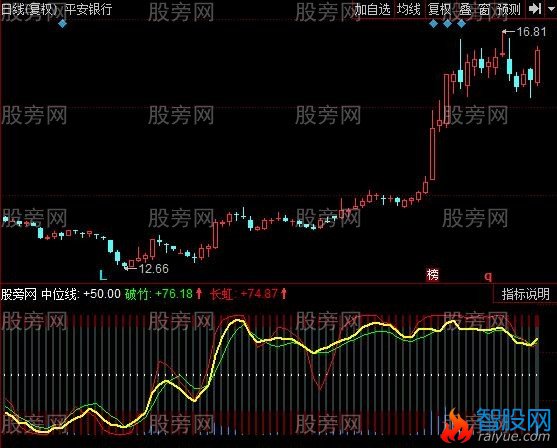Viewport: 557px width, 448px height.
Task: Click the up arrow after 长虹 value
Action: click(284, 294)
